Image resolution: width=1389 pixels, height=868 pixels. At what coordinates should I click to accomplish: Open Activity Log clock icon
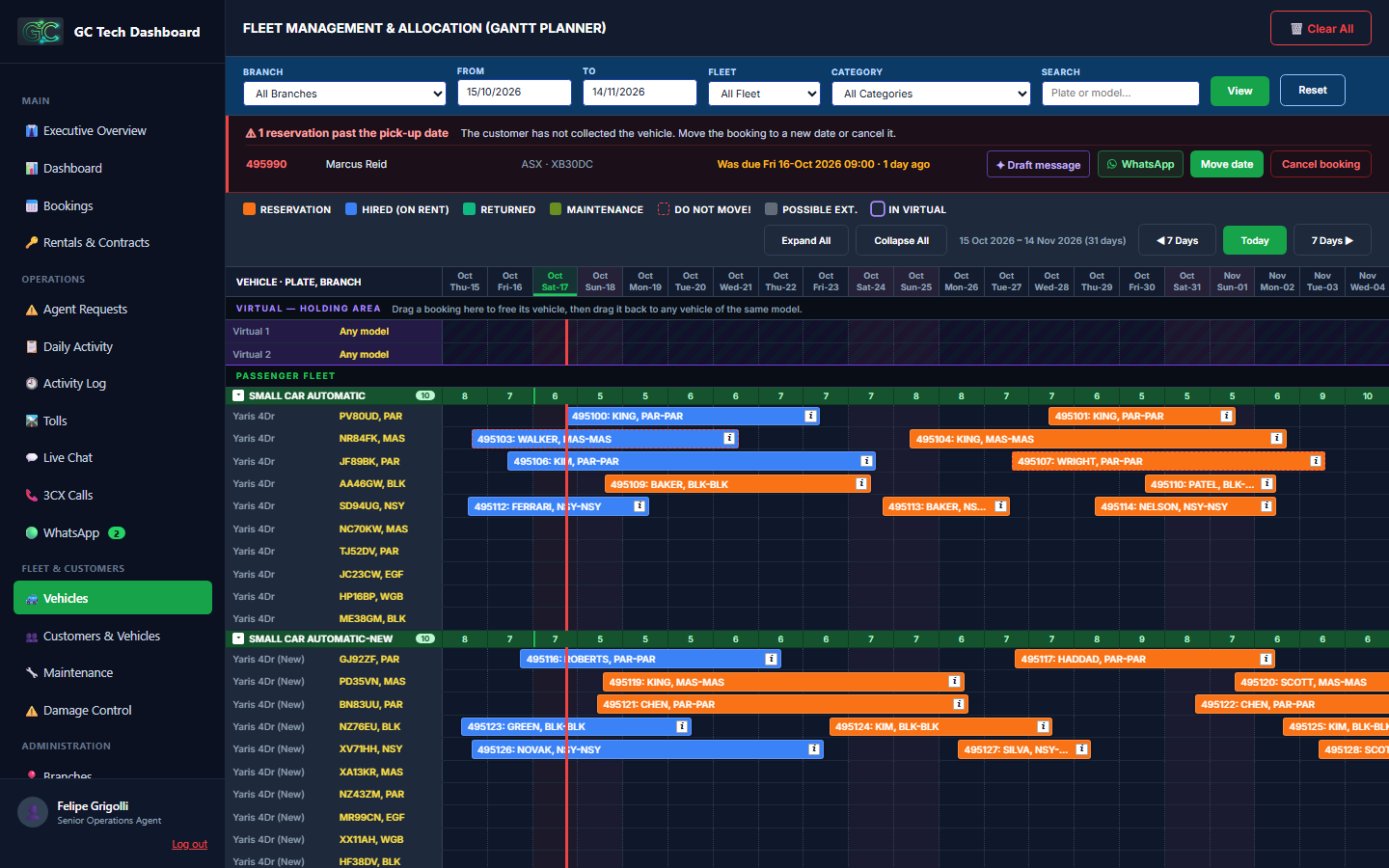tap(32, 384)
